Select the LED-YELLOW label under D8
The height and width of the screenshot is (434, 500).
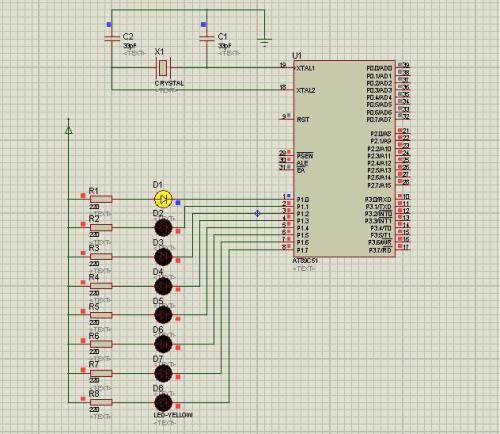click(x=173, y=415)
